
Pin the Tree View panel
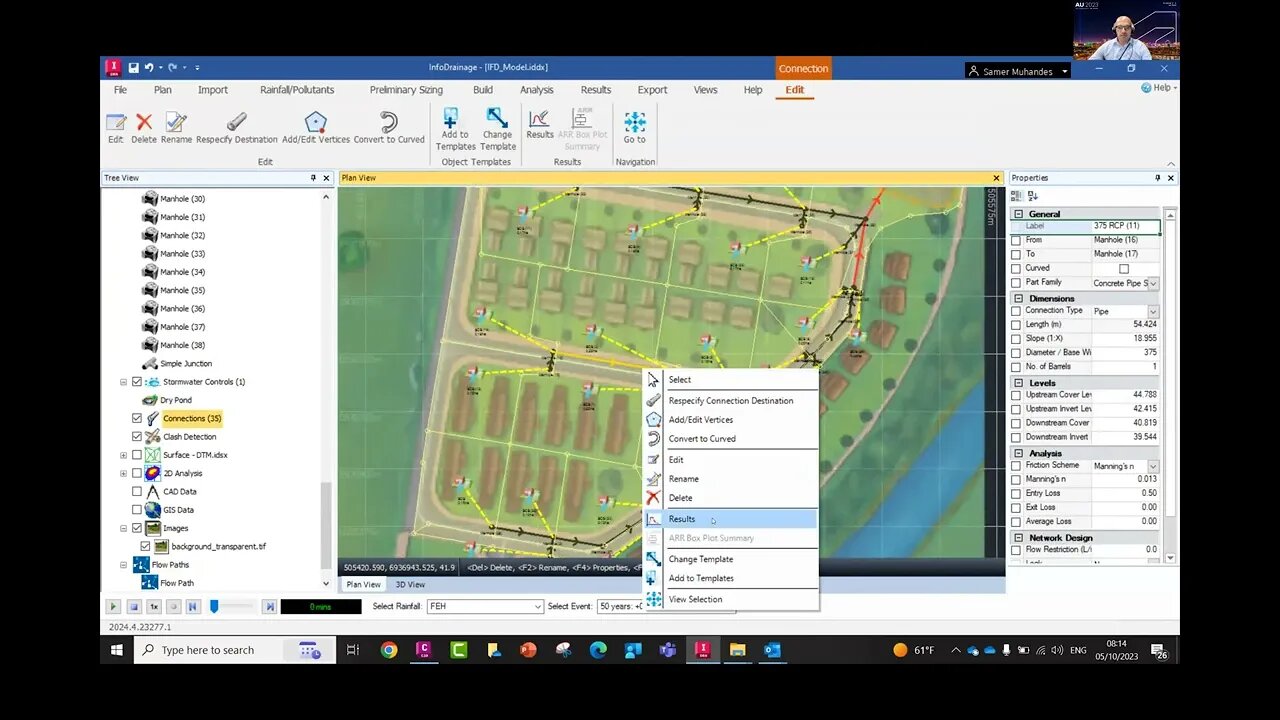click(x=313, y=178)
